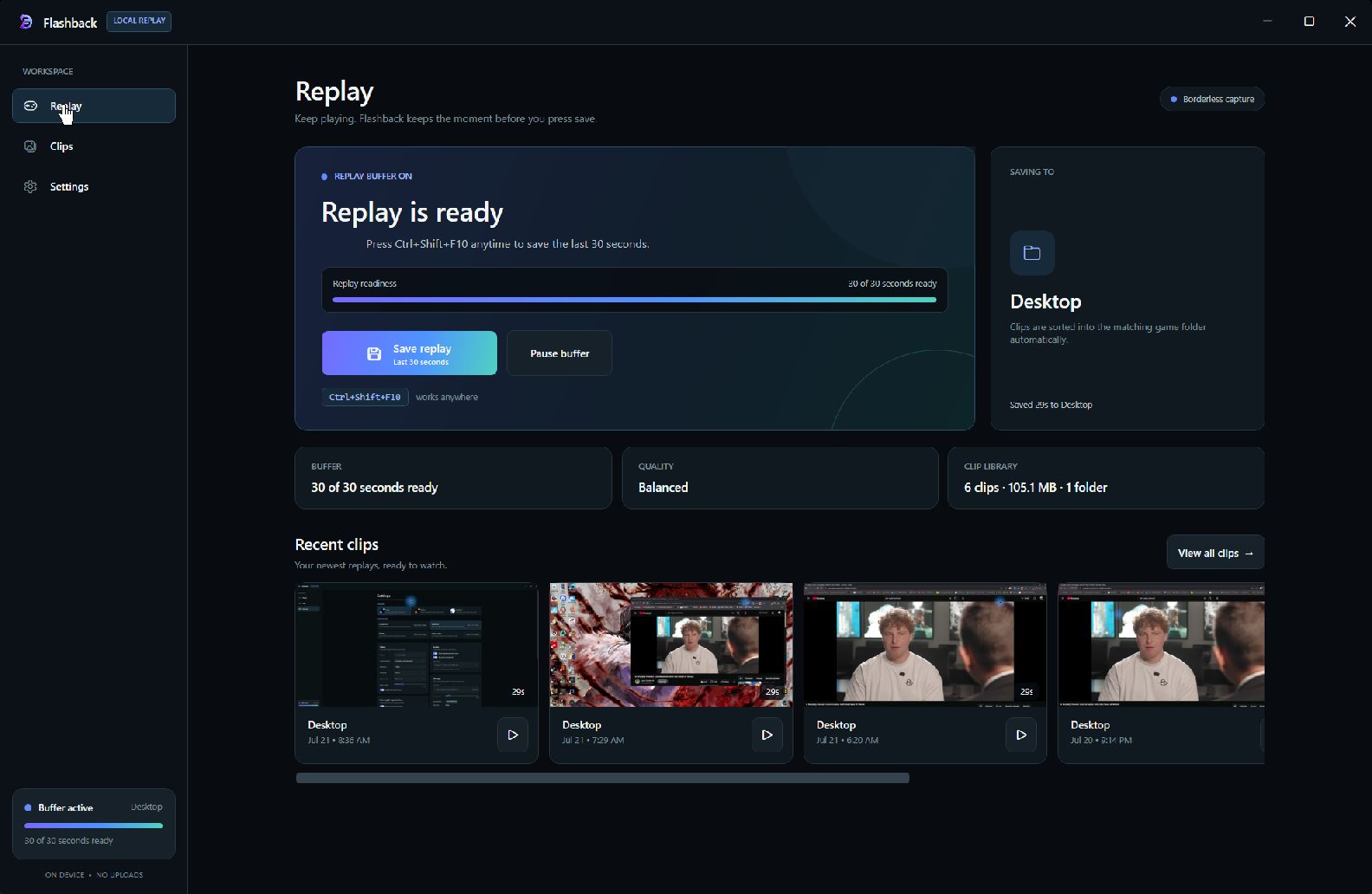This screenshot has height=894, width=1372.
Task: Open the Replay workspace tab
Action: point(94,106)
